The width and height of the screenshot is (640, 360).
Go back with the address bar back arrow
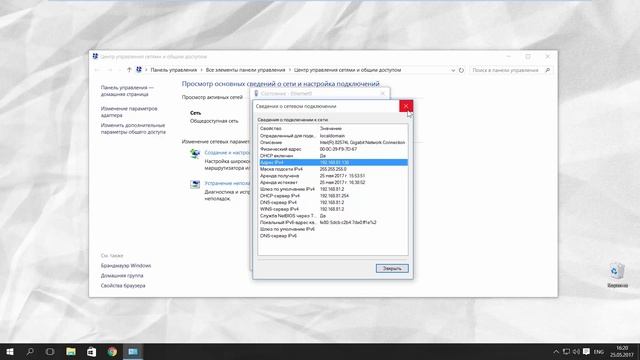coord(97,70)
